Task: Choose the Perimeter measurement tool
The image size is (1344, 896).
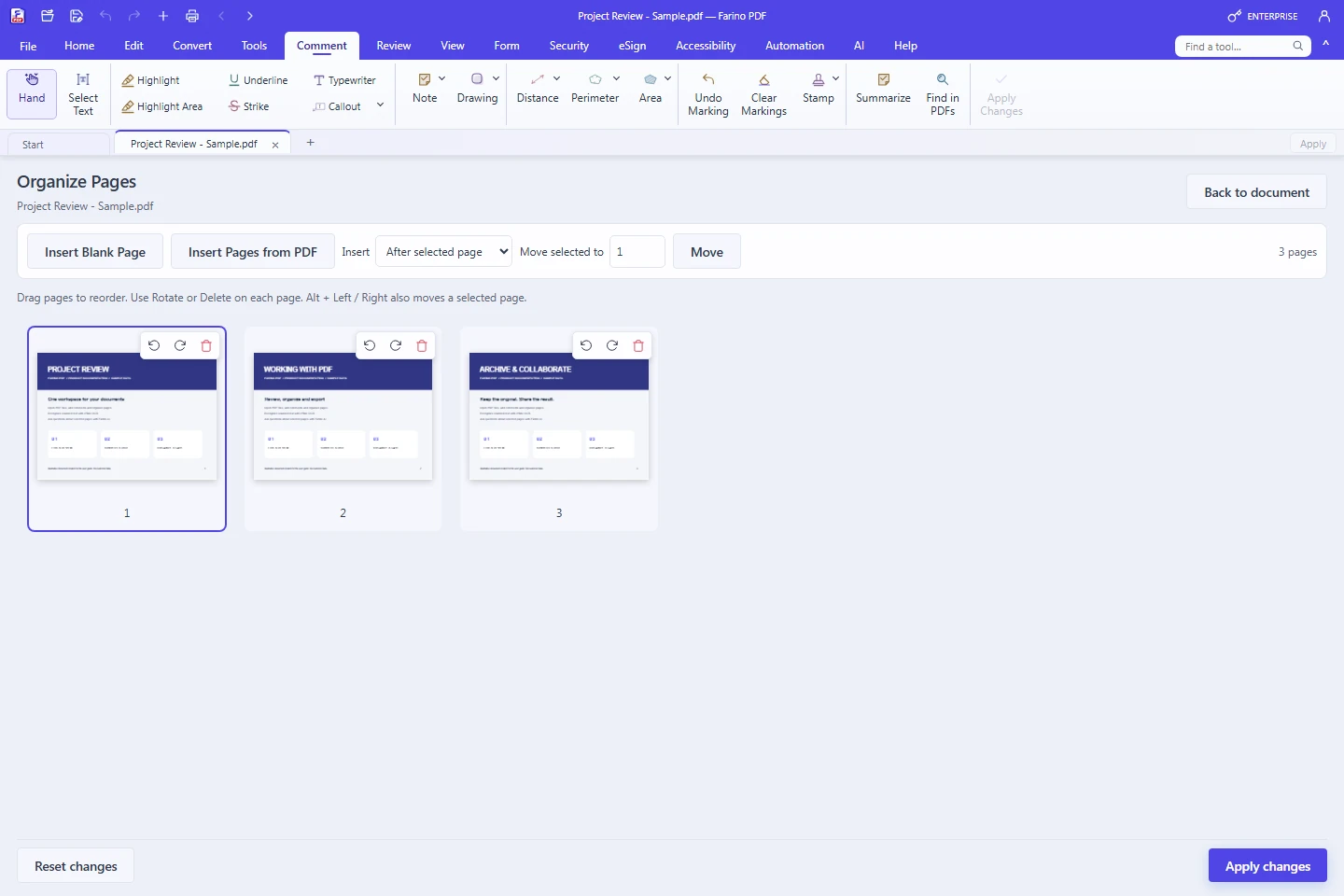Action: 595,90
